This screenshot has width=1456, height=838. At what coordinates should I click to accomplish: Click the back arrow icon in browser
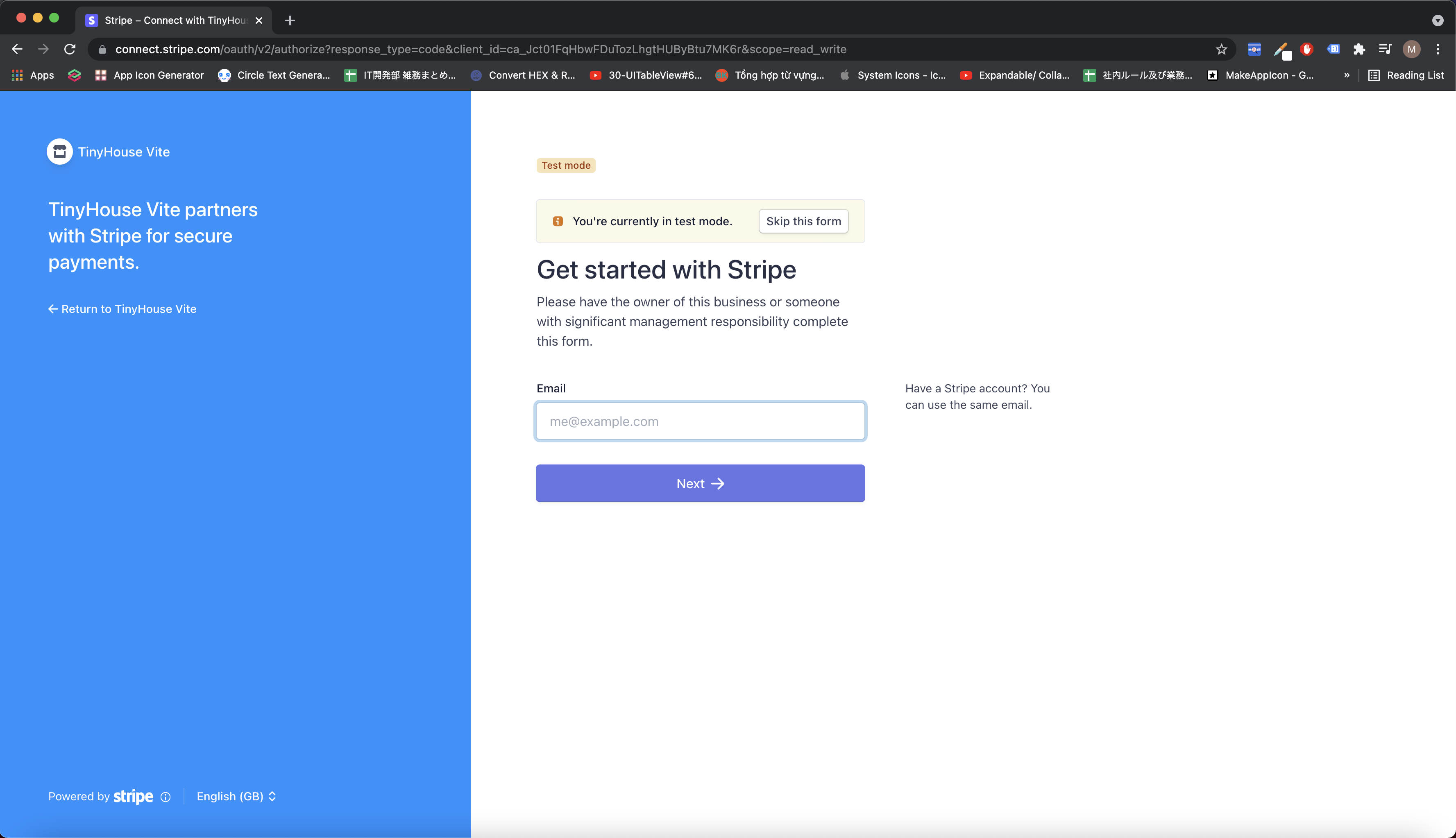pyautogui.click(x=18, y=49)
